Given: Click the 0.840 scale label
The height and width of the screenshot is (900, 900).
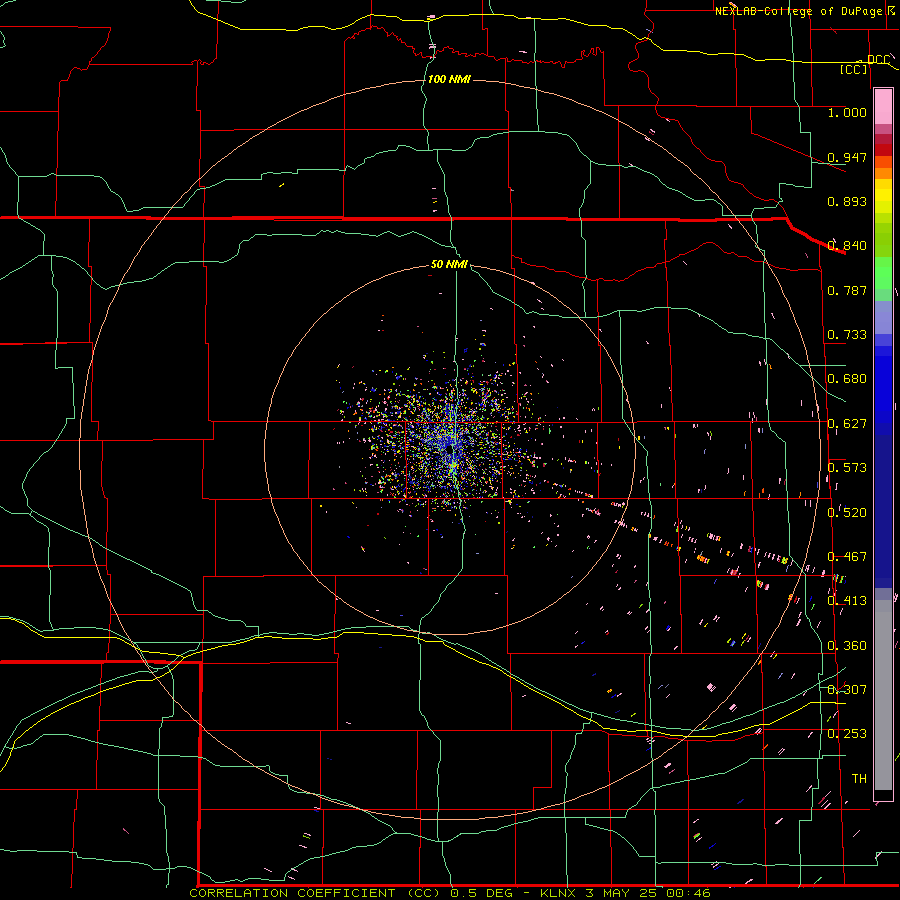Looking at the screenshot, I should coord(847,246).
